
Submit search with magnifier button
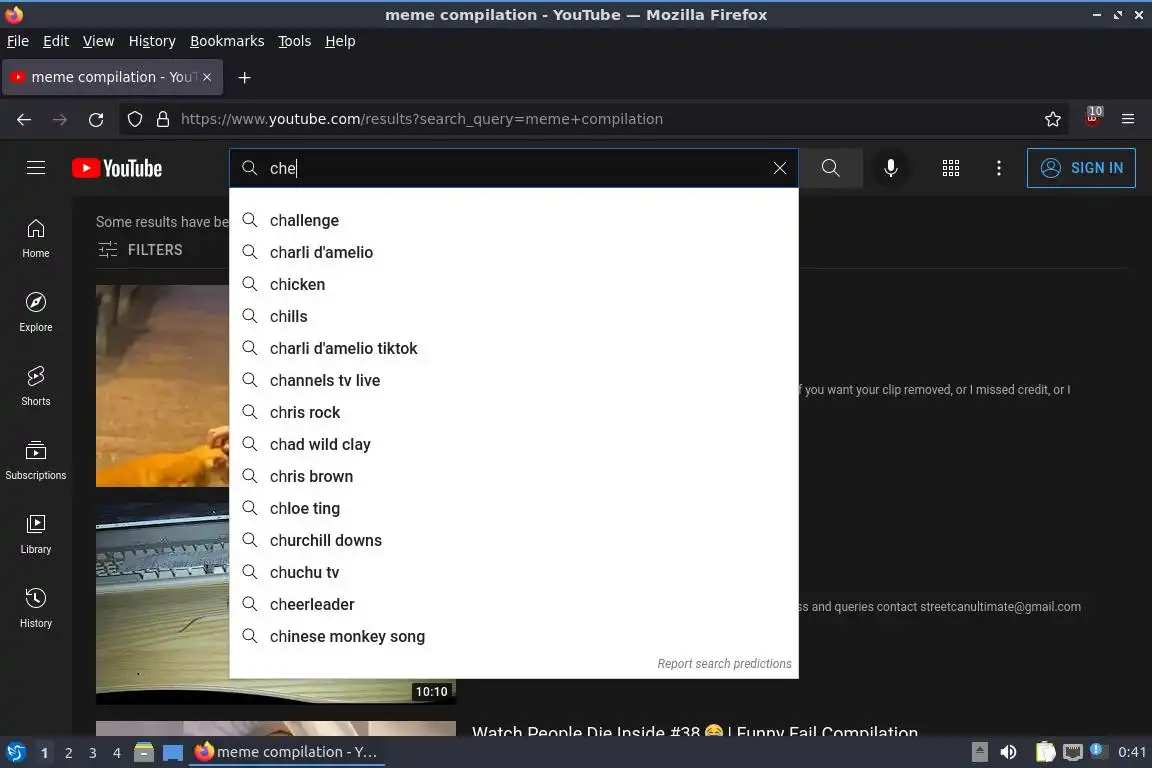click(x=830, y=168)
